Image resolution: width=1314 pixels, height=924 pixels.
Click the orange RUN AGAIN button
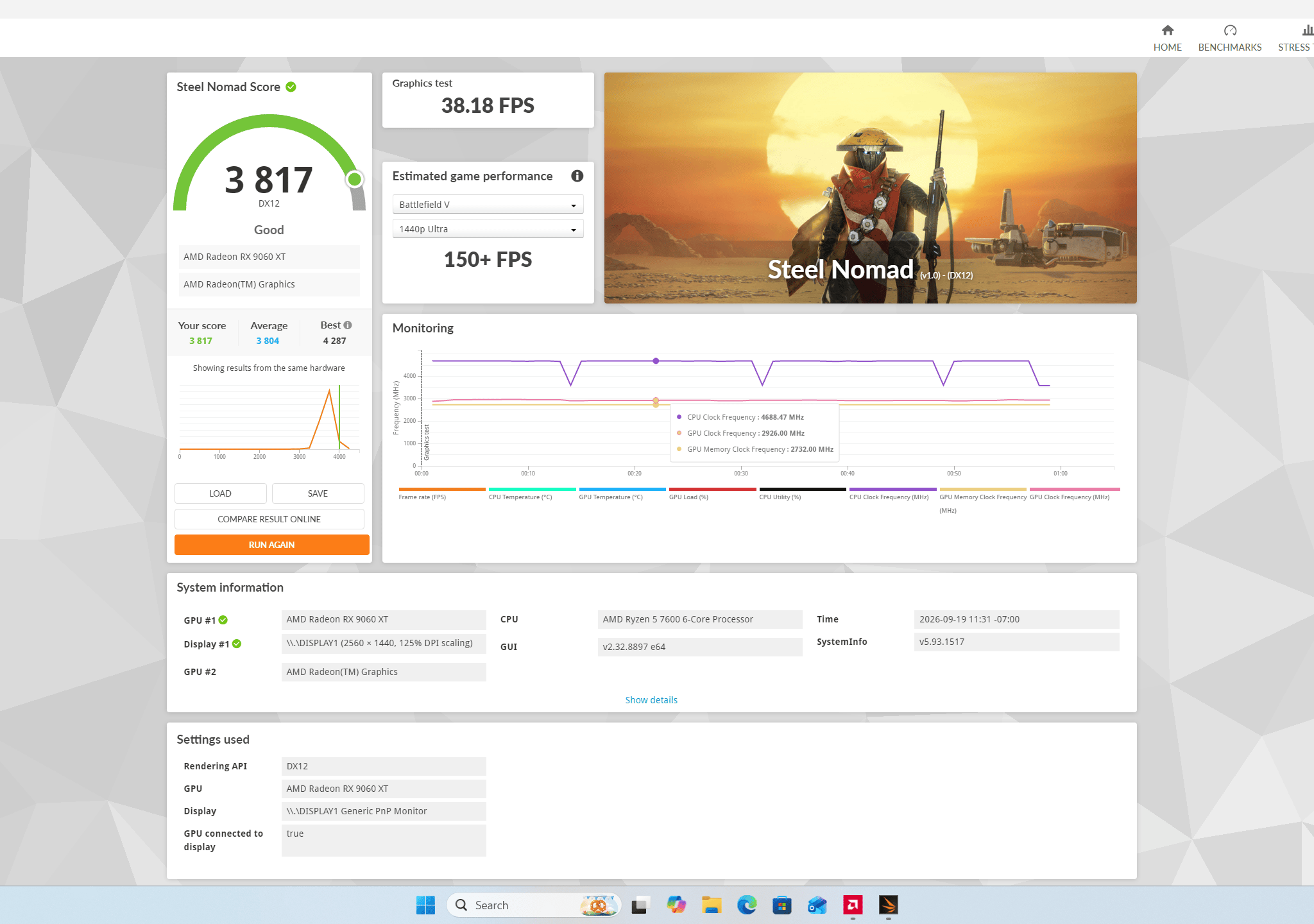[271, 545]
